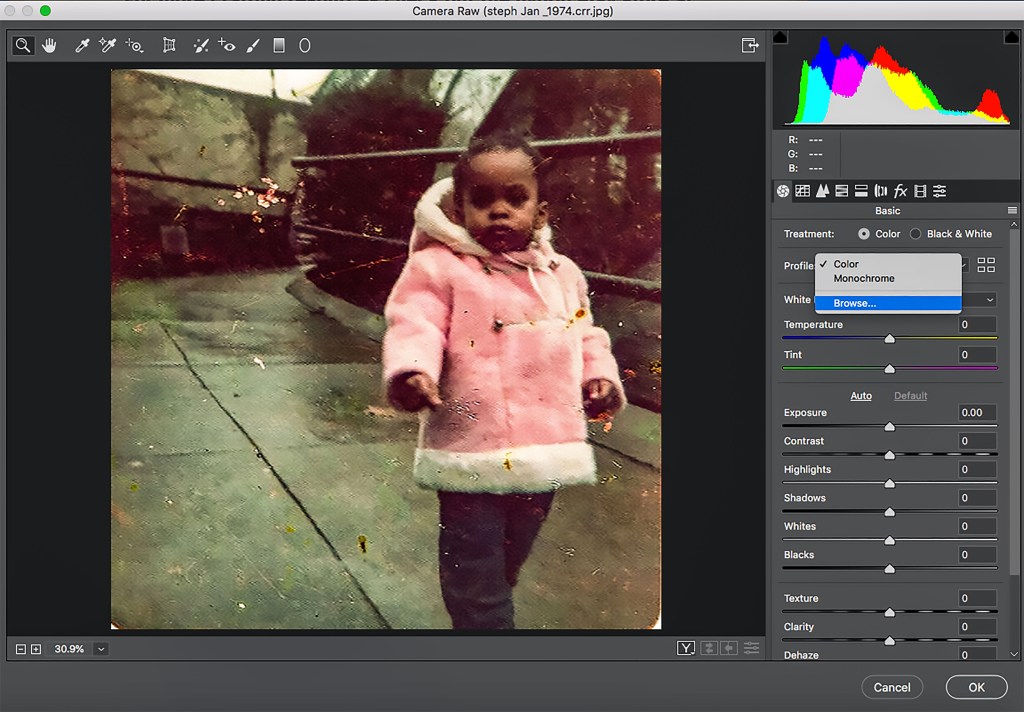The image size is (1024, 712).
Task: Select the Graduated Filter tool
Action: (x=279, y=45)
